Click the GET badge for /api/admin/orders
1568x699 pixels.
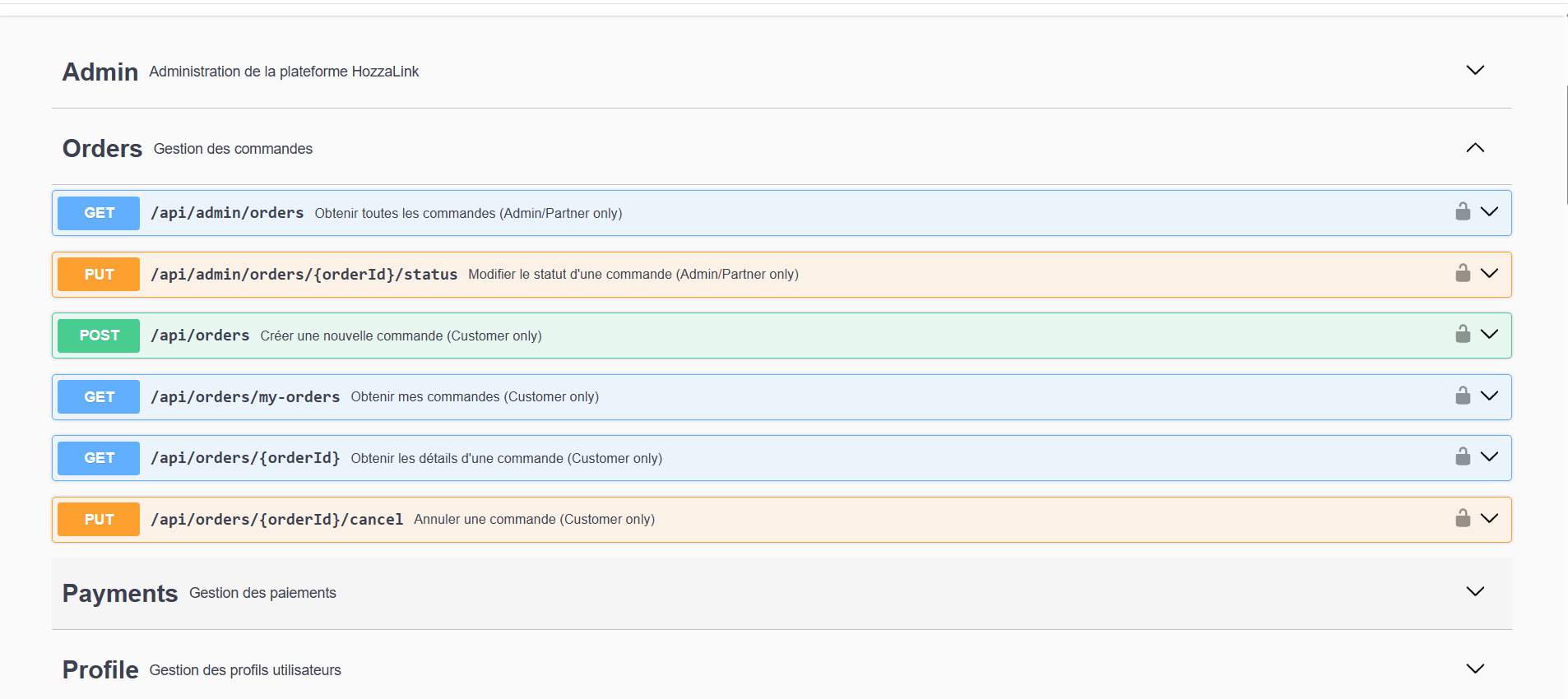coord(99,213)
